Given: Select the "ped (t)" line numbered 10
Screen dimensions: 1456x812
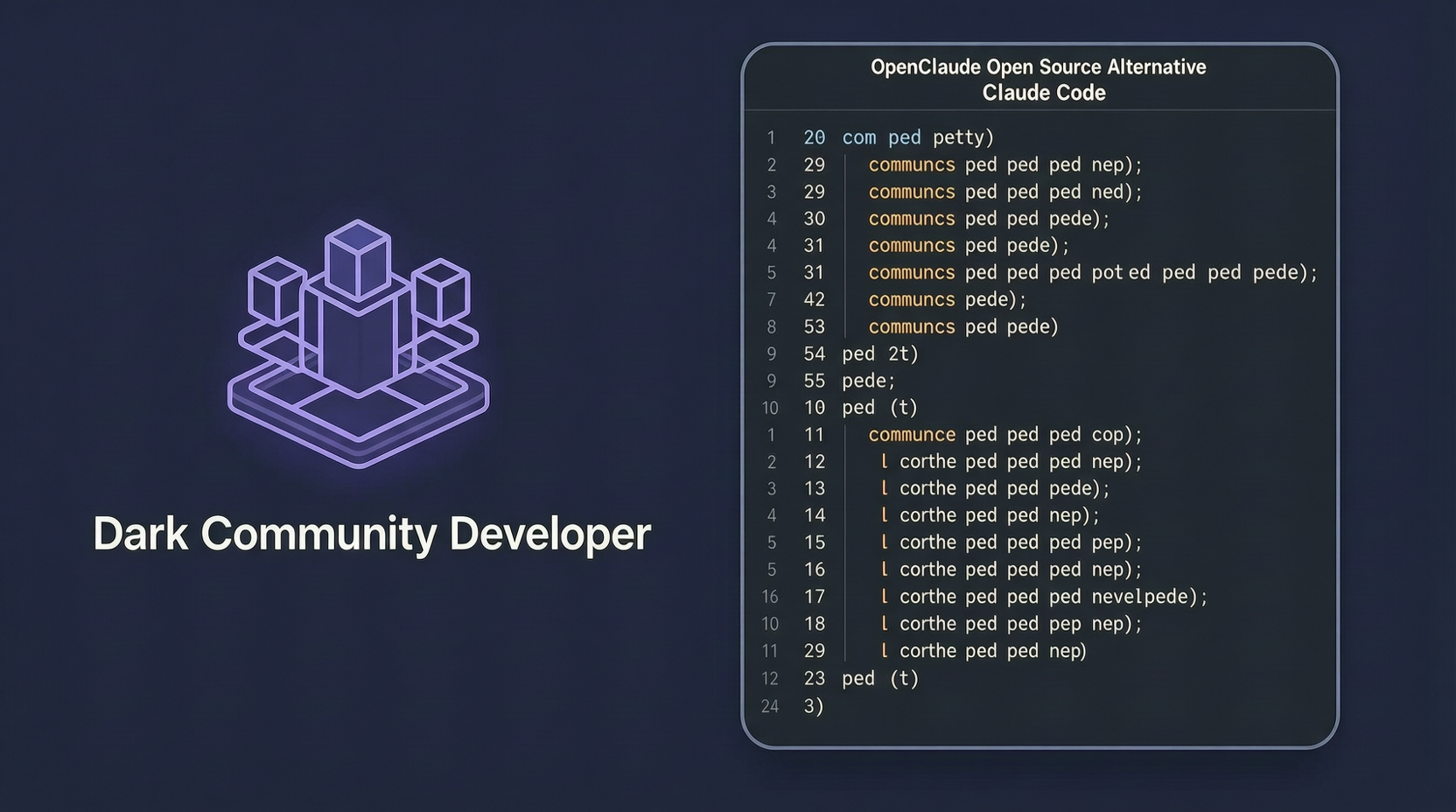Looking at the screenshot, I should click(x=880, y=408).
